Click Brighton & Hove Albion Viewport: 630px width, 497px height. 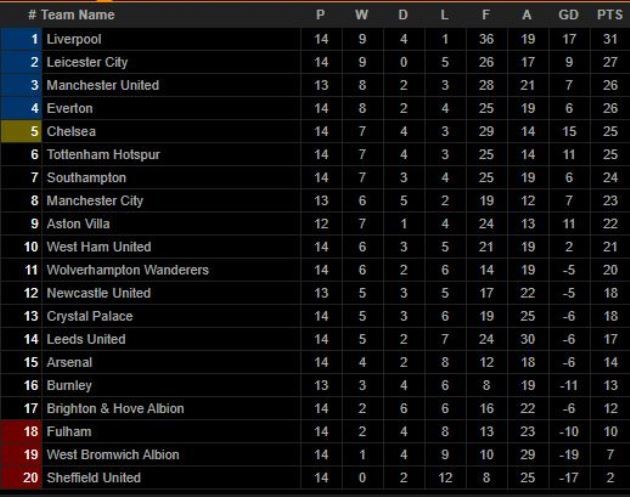click(x=115, y=408)
